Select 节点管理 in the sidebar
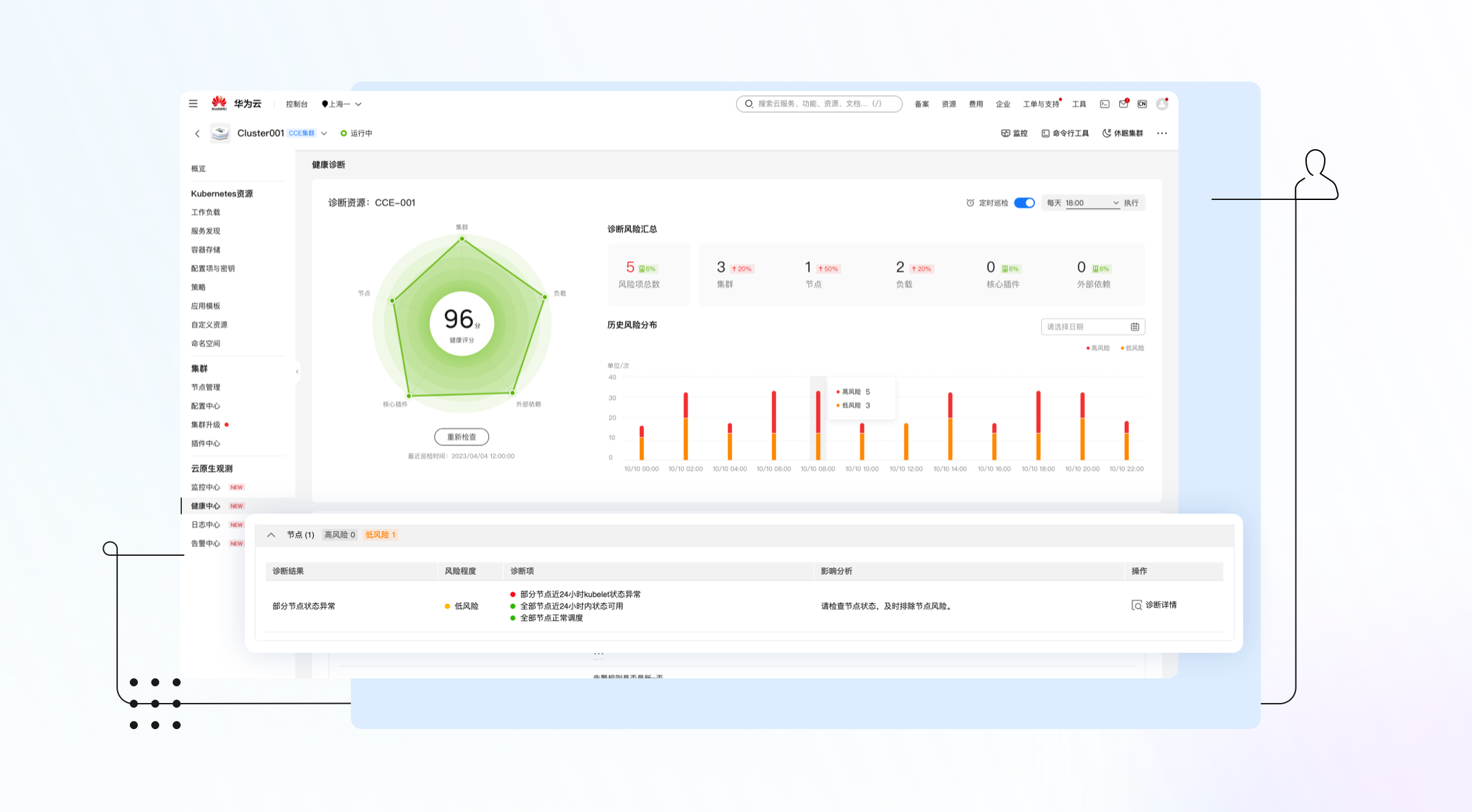 [205, 387]
